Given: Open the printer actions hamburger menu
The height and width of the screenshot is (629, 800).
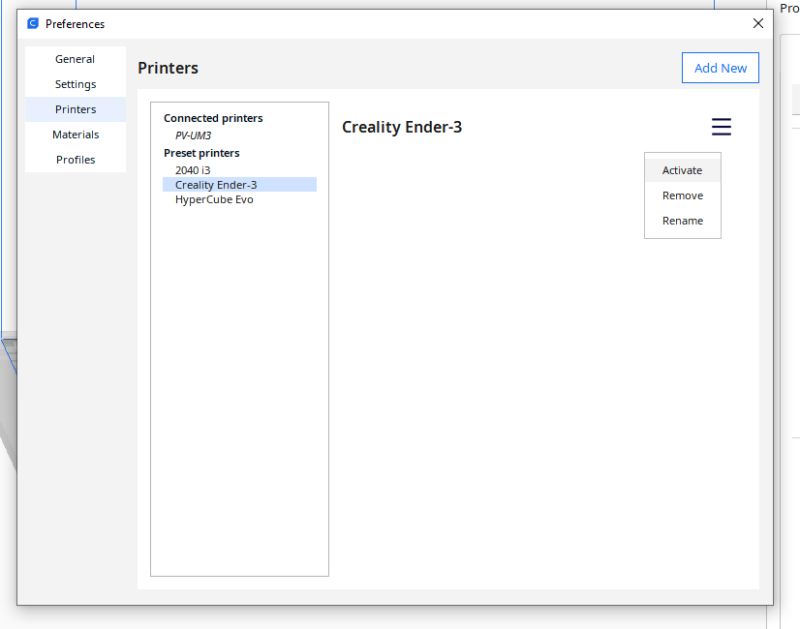Looking at the screenshot, I should (x=721, y=127).
